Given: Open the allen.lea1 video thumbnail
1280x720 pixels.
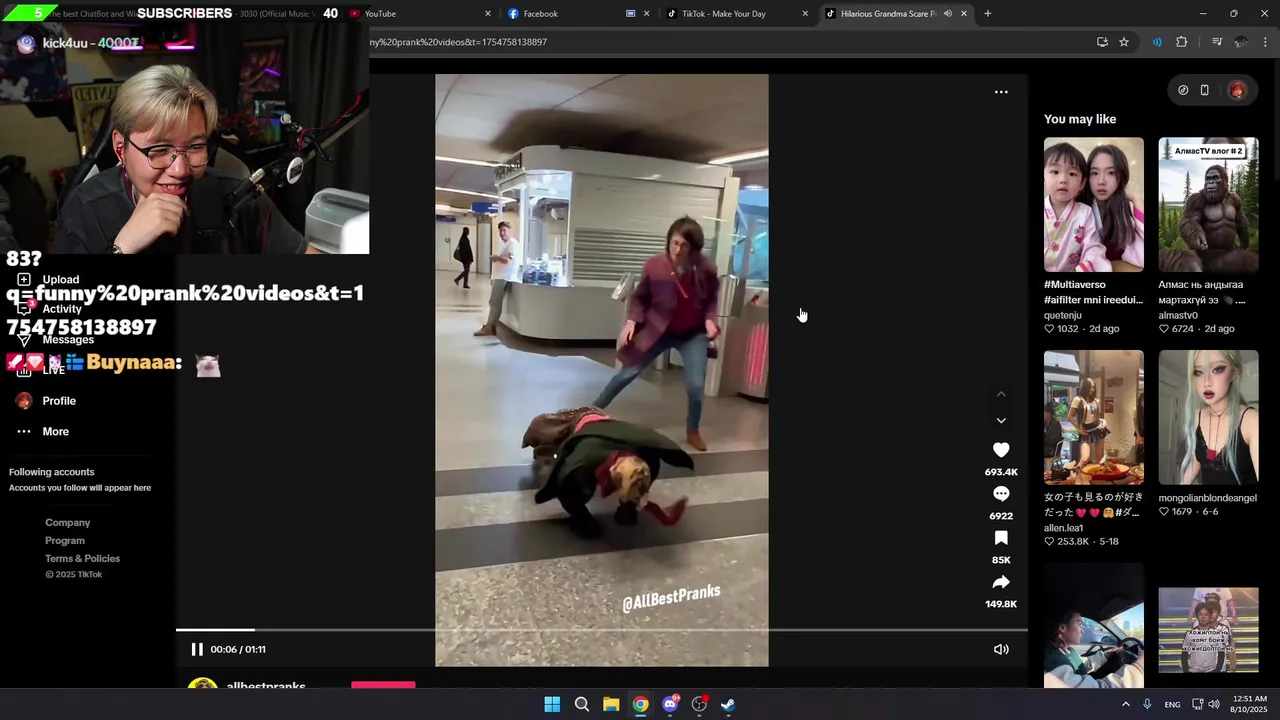Looking at the screenshot, I should coord(1094,418).
